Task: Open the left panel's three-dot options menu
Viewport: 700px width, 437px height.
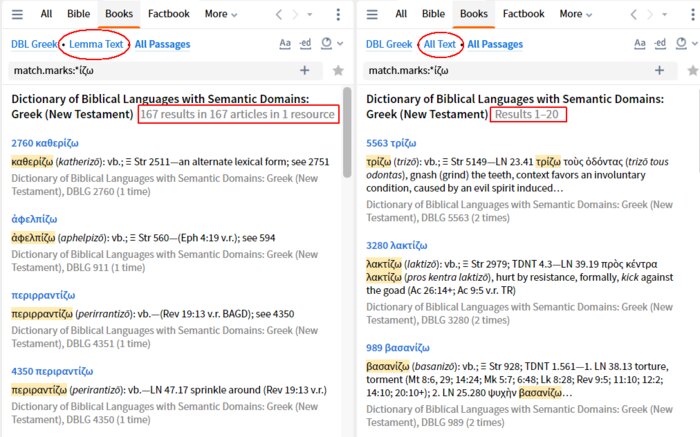Action: 338,15
